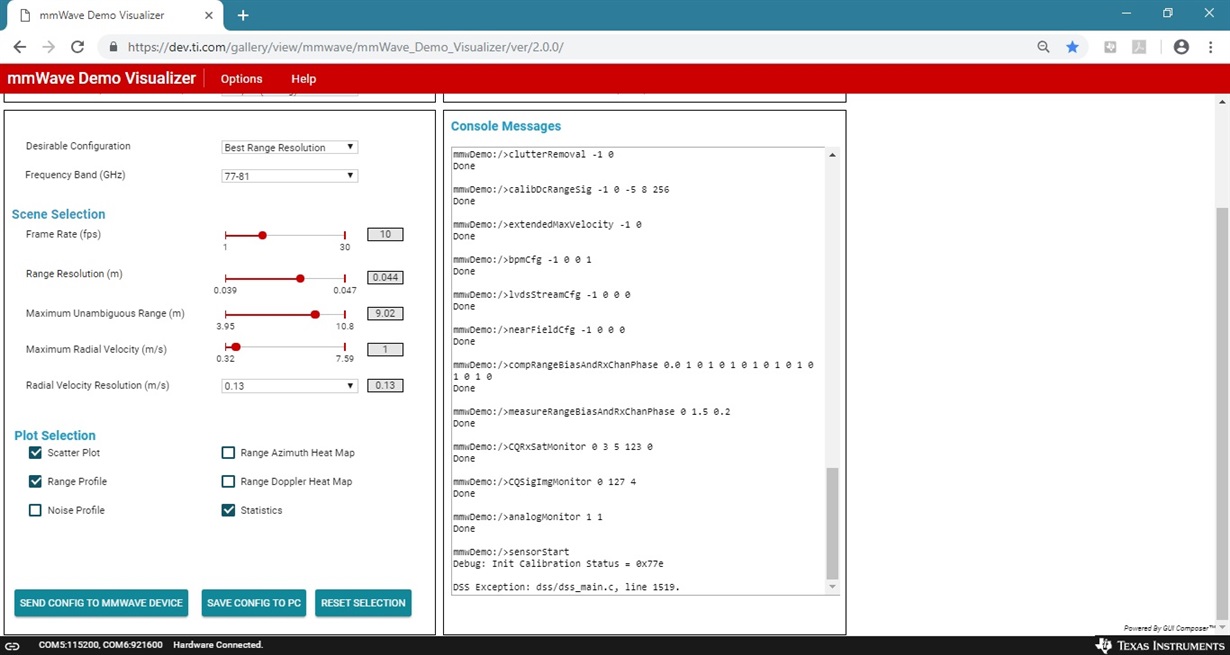Click the Frame Rate slider handle
The height and width of the screenshot is (655, 1230).
click(x=262, y=235)
